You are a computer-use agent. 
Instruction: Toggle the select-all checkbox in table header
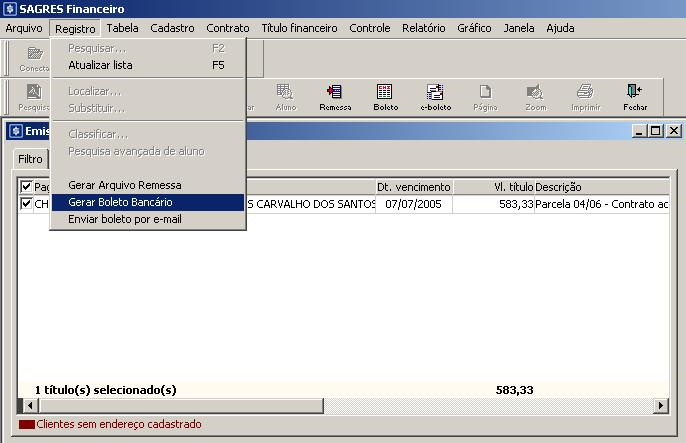click(26, 187)
